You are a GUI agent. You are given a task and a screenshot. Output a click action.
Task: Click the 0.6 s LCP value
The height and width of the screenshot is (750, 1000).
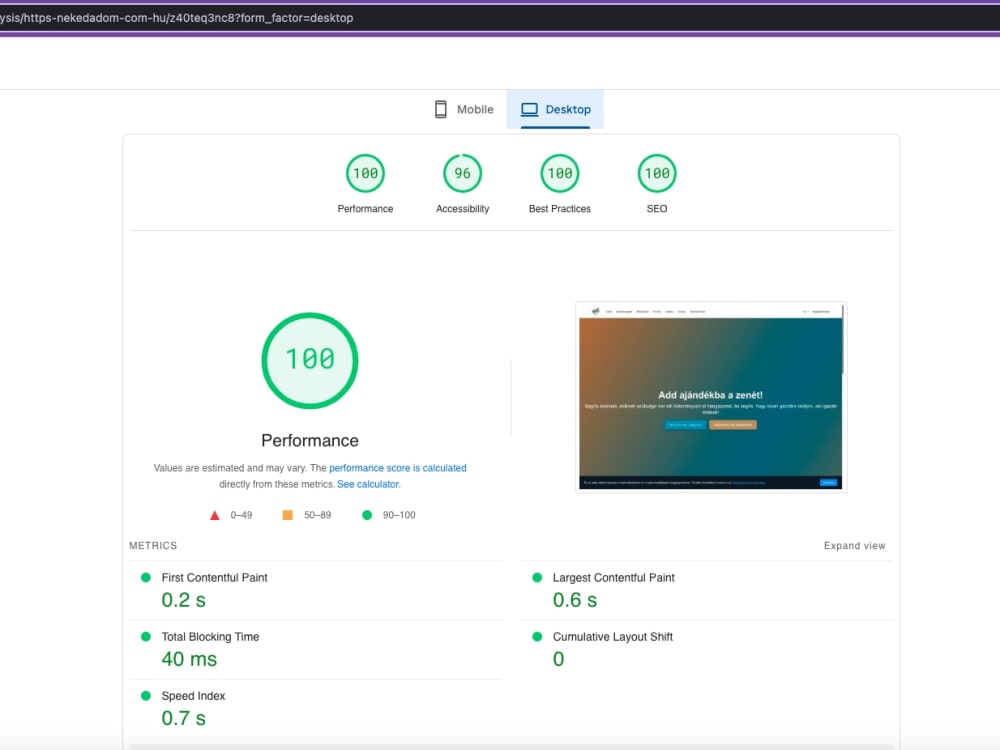[575, 600]
